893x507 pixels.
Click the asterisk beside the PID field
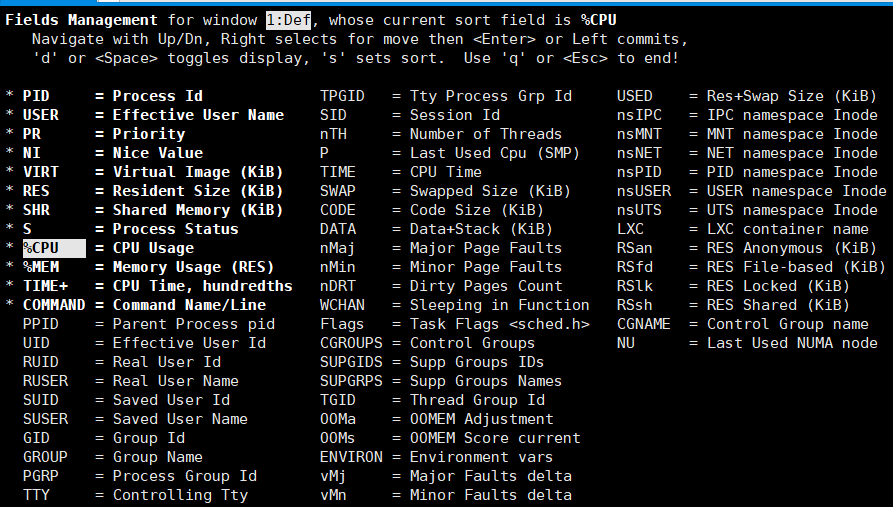[10, 95]
